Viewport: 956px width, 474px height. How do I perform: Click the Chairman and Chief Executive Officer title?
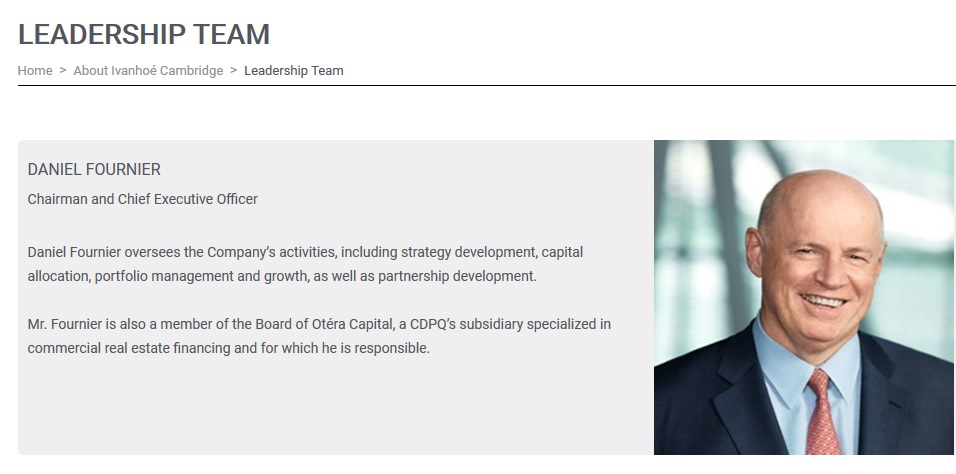(x=143, y=199)
